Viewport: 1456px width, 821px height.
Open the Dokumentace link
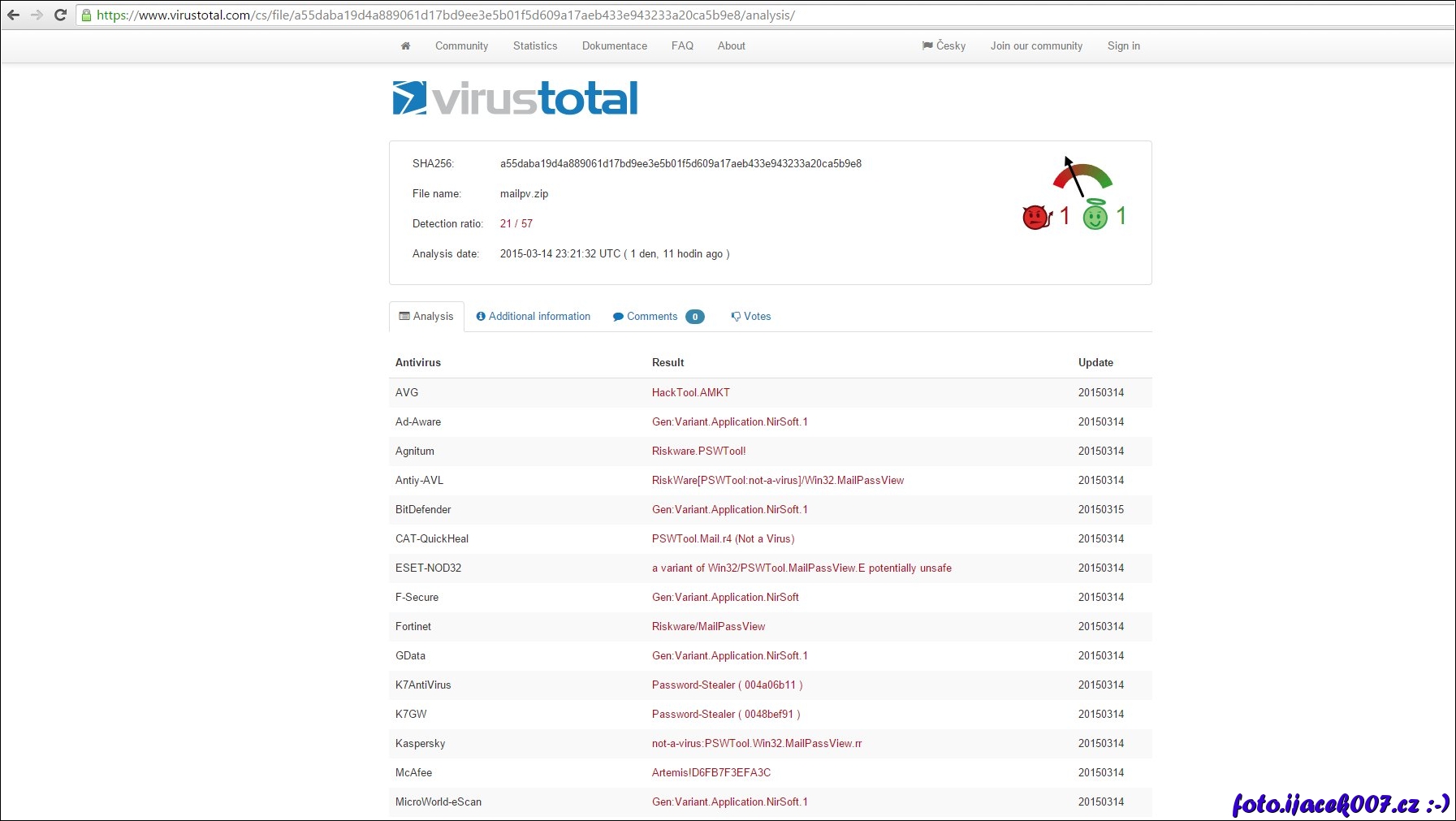[x=614, y=46]
